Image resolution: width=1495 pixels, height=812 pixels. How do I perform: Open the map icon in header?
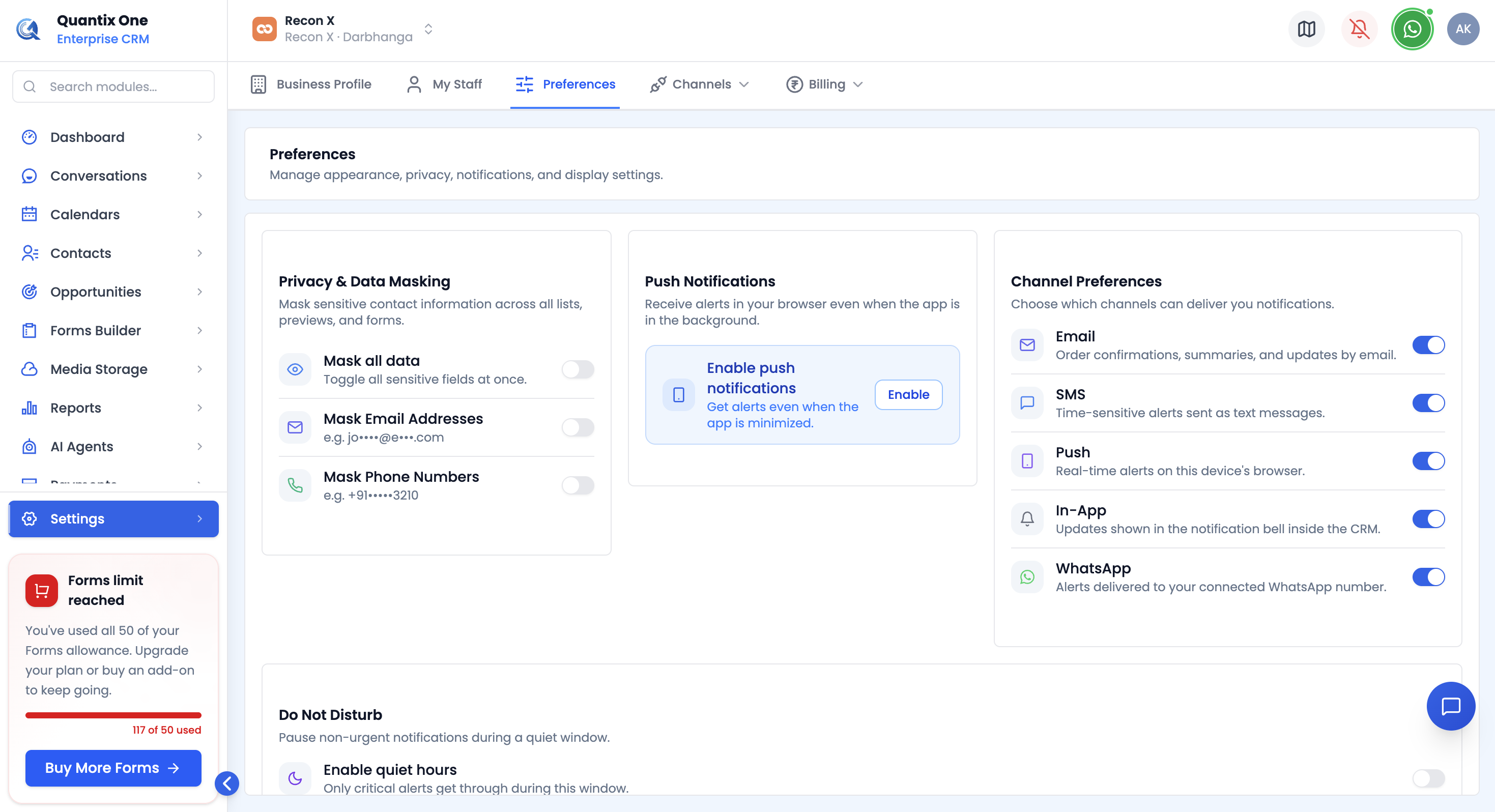pyautogui.click(x=1306, y=29)
